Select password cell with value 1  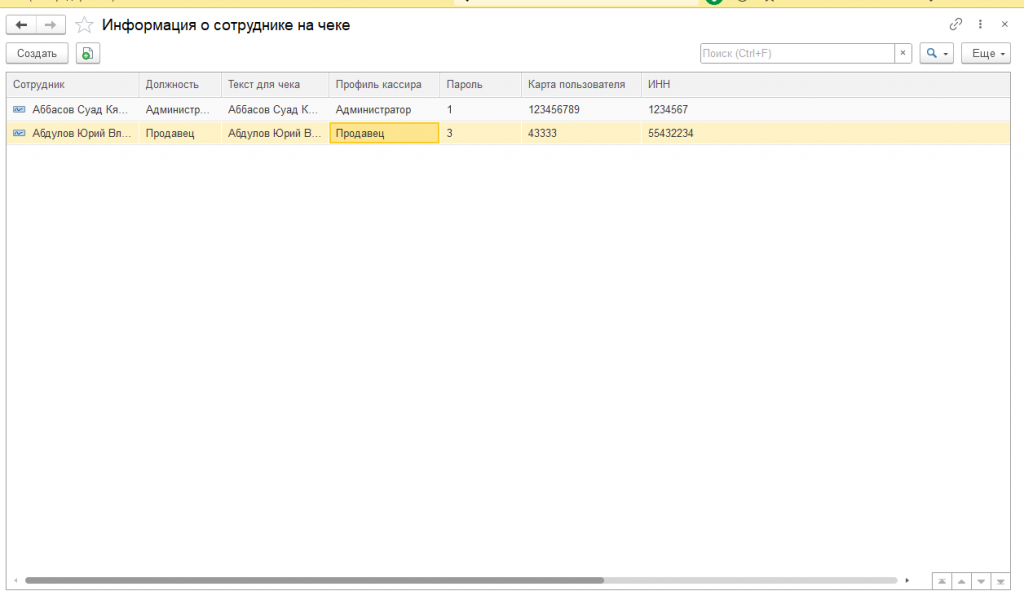click(481, 110)
